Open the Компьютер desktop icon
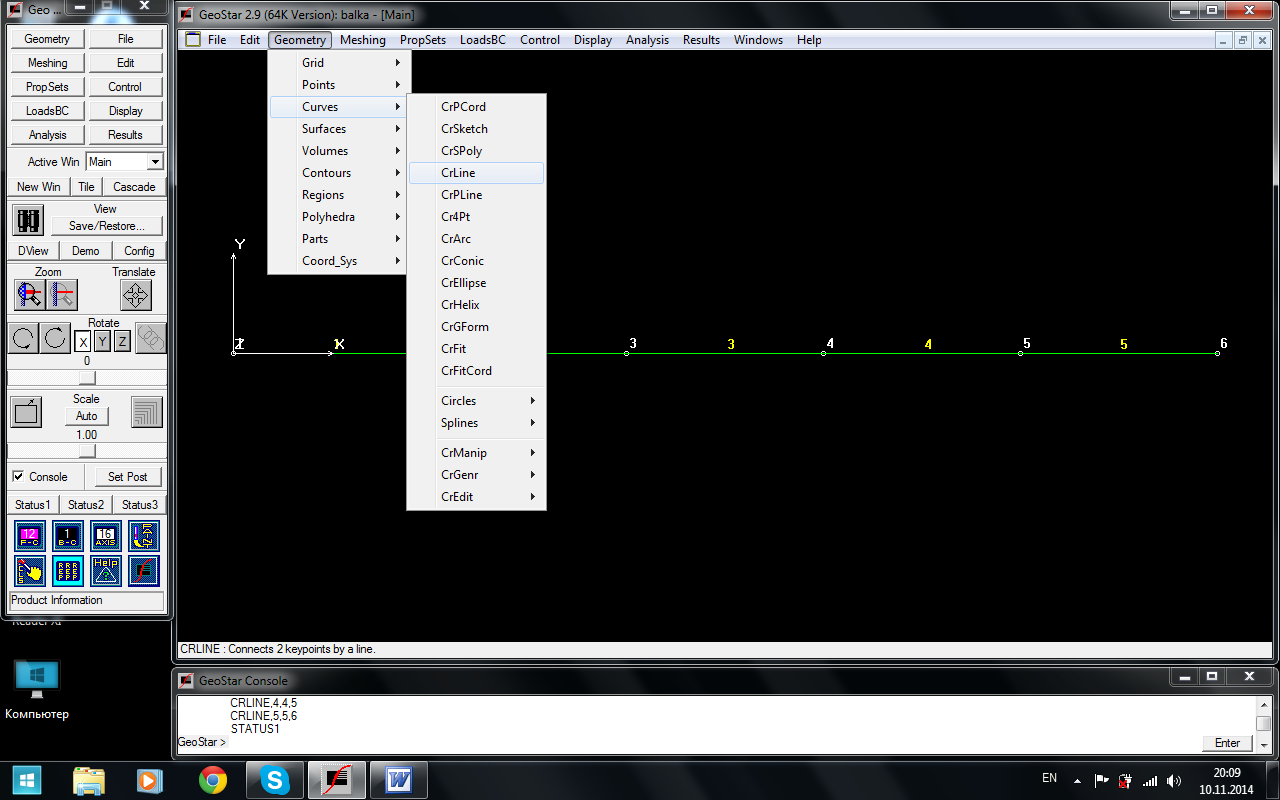This screenshot has width=1280, height=800. pos(37,690)
